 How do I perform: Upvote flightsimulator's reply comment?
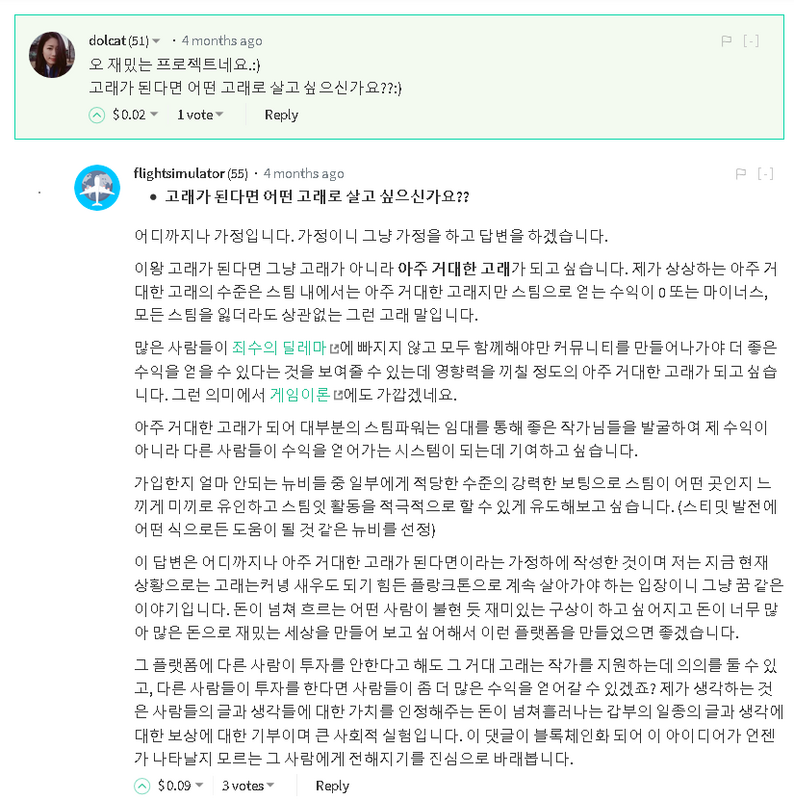(x=142, y=786)
